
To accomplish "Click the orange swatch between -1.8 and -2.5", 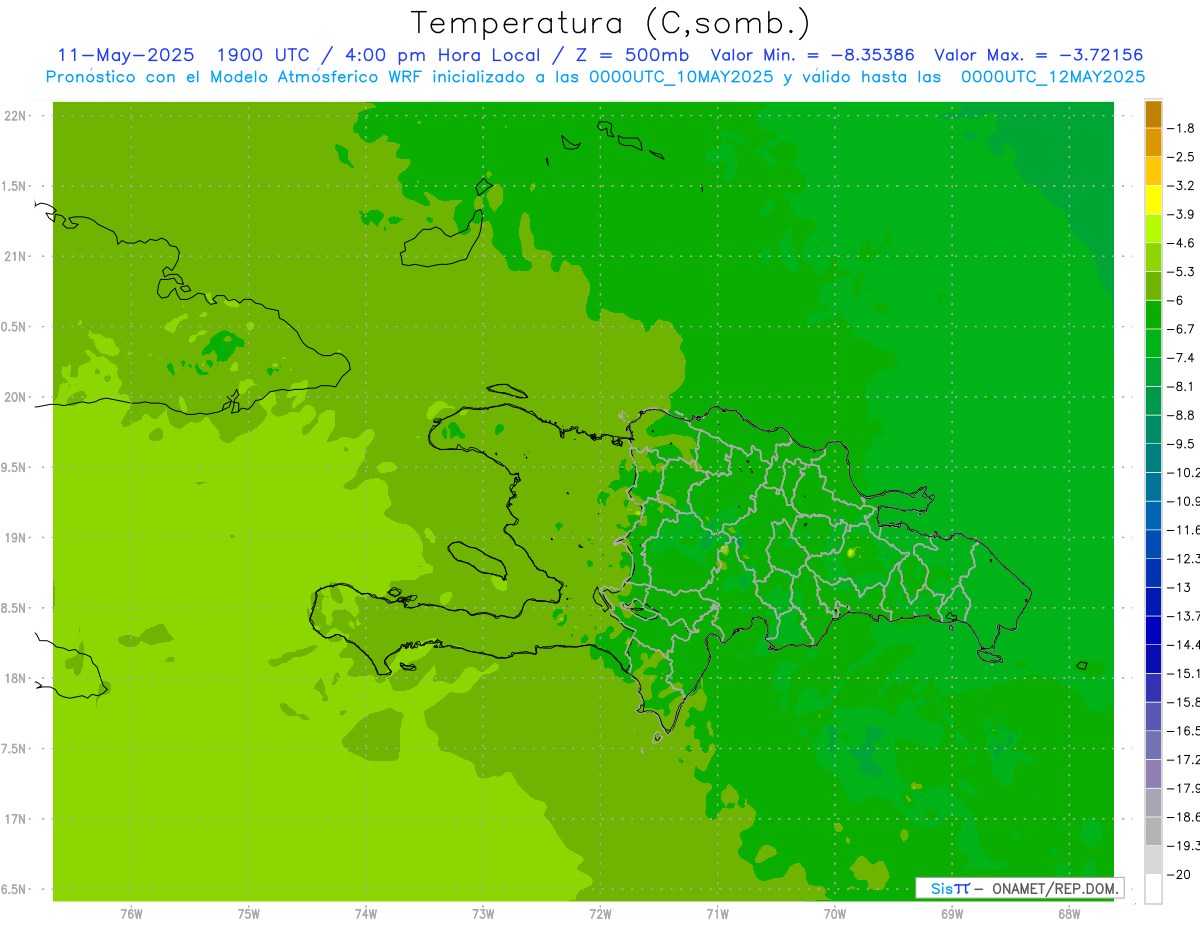I will click(1153, 143).
